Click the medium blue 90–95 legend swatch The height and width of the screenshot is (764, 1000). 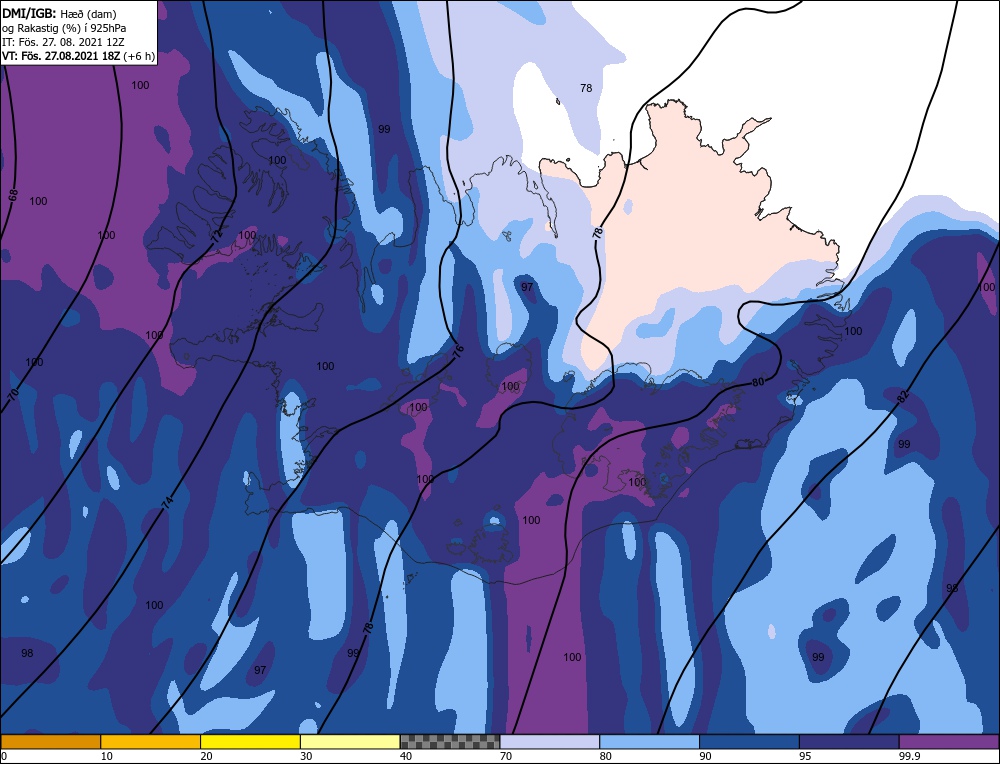(x=749, y=742)
